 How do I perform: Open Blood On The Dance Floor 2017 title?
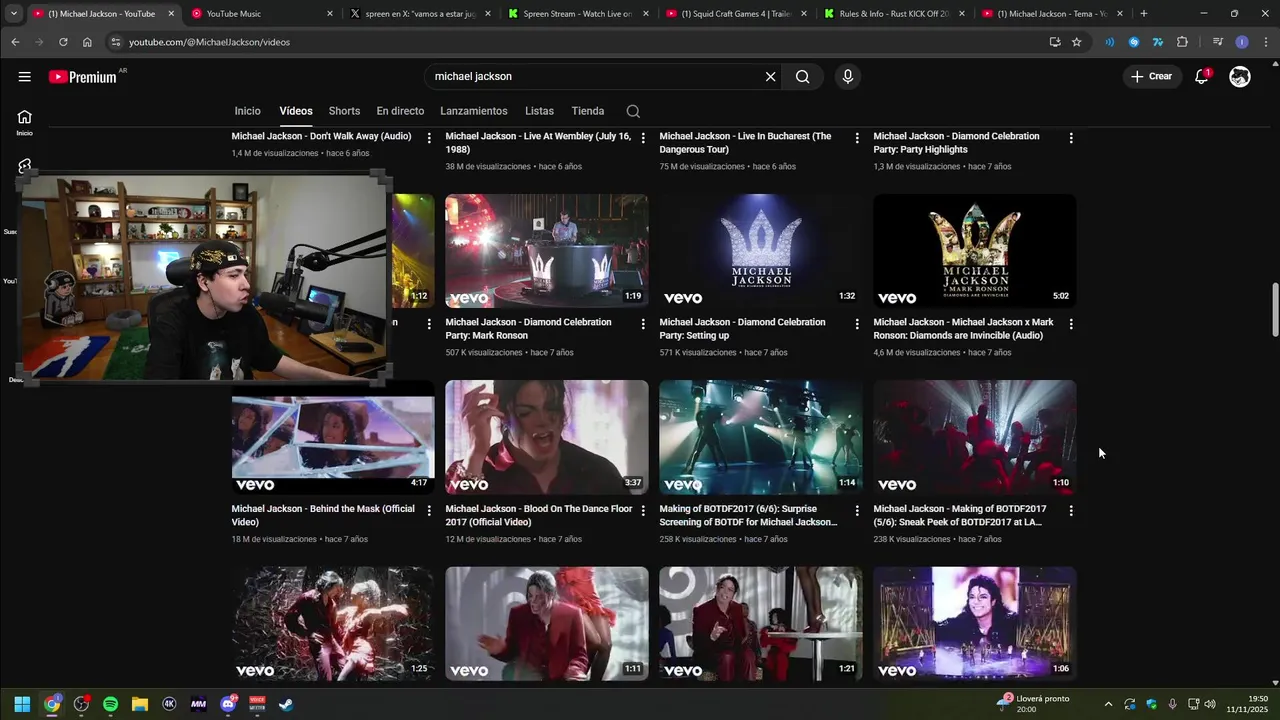(x=538, y=515)
